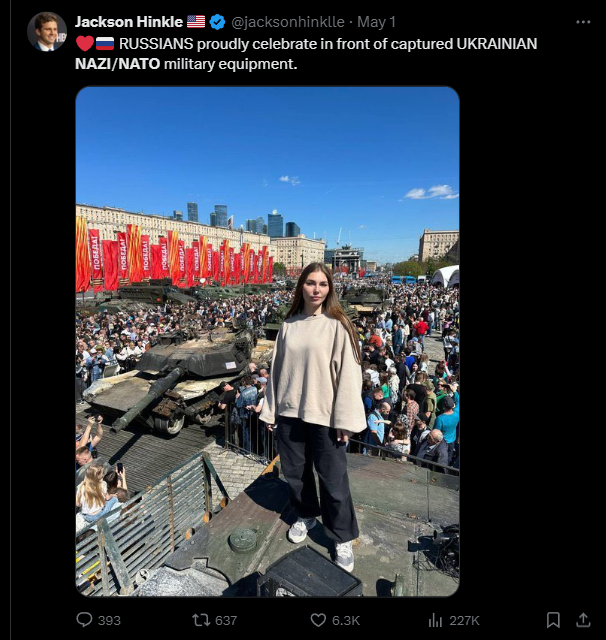Open the attached photo full size
The image size is (606, 640).
click(x=268, y=341)
